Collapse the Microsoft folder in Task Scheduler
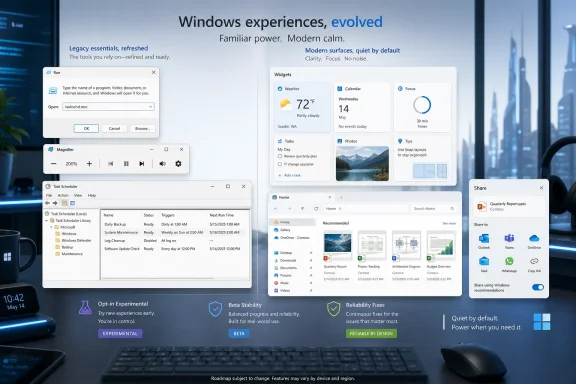The width and height of the screenshot is (576, 384). (x=51, y=227)
